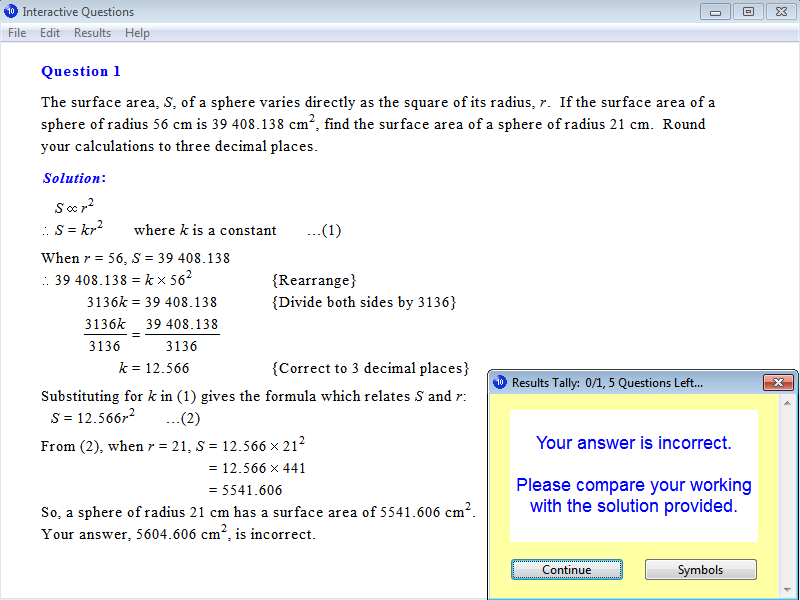Click the 'Solution:' heading
The height and width of the screenshot is (600, 800).
pos(74,178)
